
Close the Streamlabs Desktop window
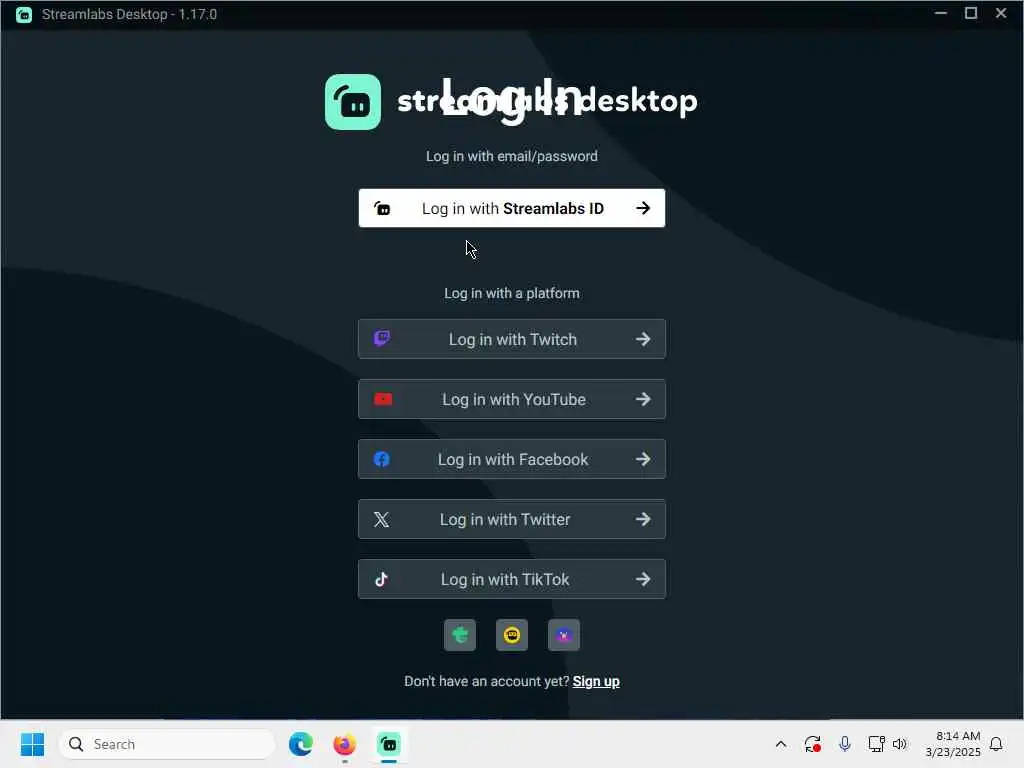click(1001, 13)
